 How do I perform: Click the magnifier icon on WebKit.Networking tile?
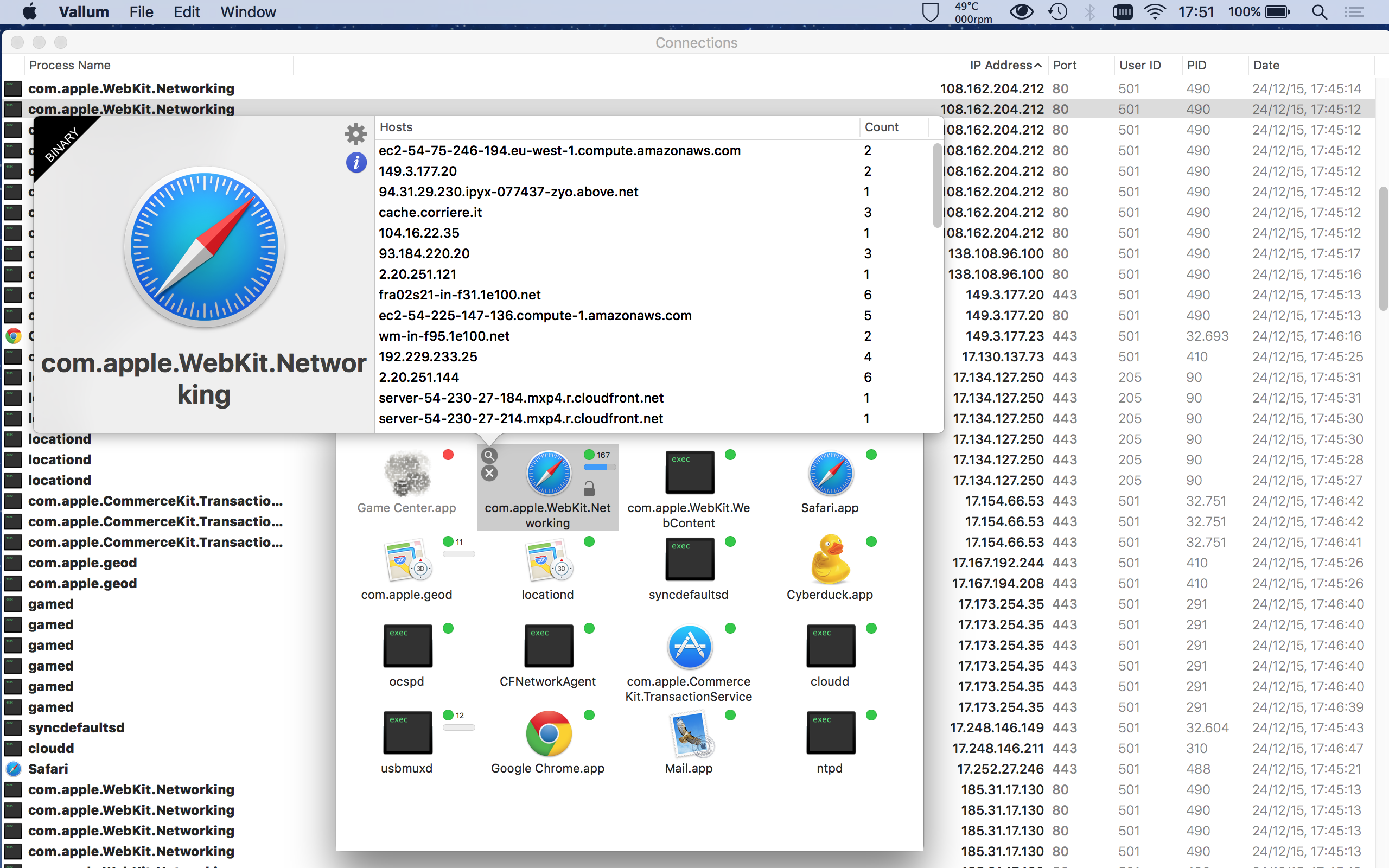coord(489,456)
